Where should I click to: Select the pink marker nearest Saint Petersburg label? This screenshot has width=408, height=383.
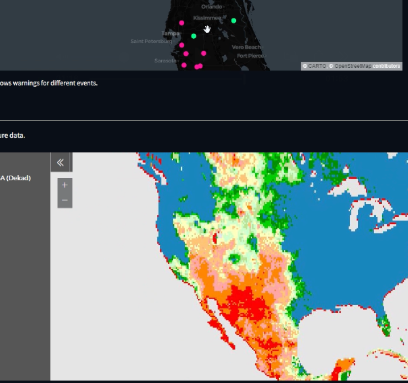pos(182,45)
